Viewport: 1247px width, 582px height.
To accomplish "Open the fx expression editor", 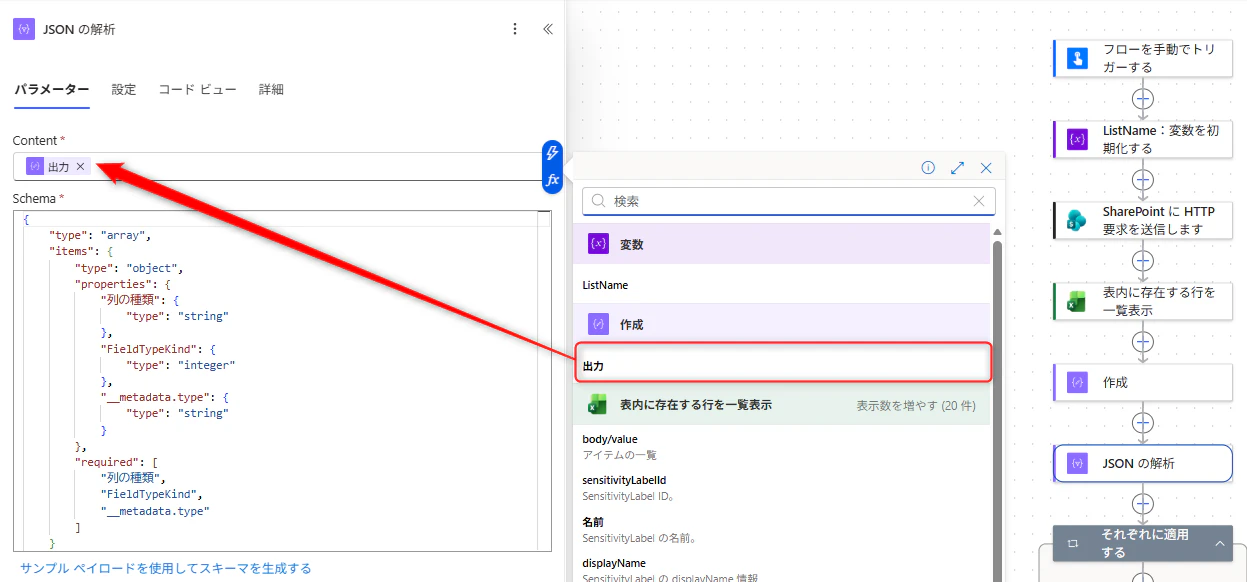I will click(x=552, y=180).
